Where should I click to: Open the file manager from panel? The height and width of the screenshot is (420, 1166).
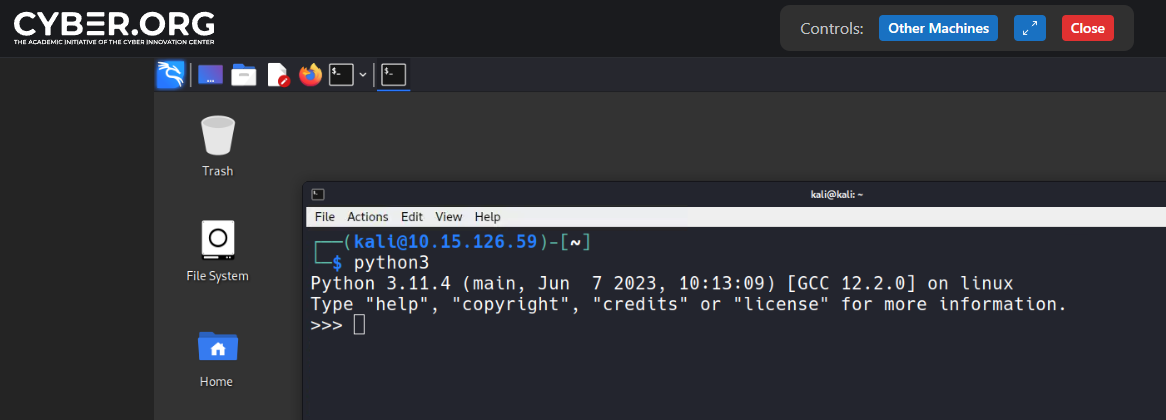tap(244, 75)
